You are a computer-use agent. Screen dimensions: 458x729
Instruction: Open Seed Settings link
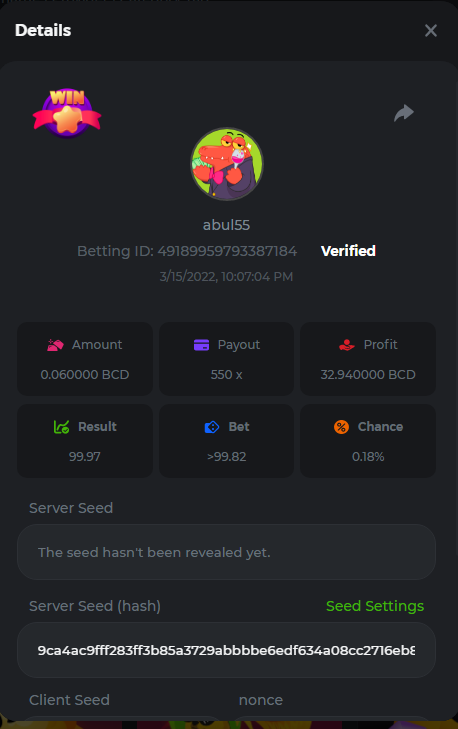pos(375,606)
